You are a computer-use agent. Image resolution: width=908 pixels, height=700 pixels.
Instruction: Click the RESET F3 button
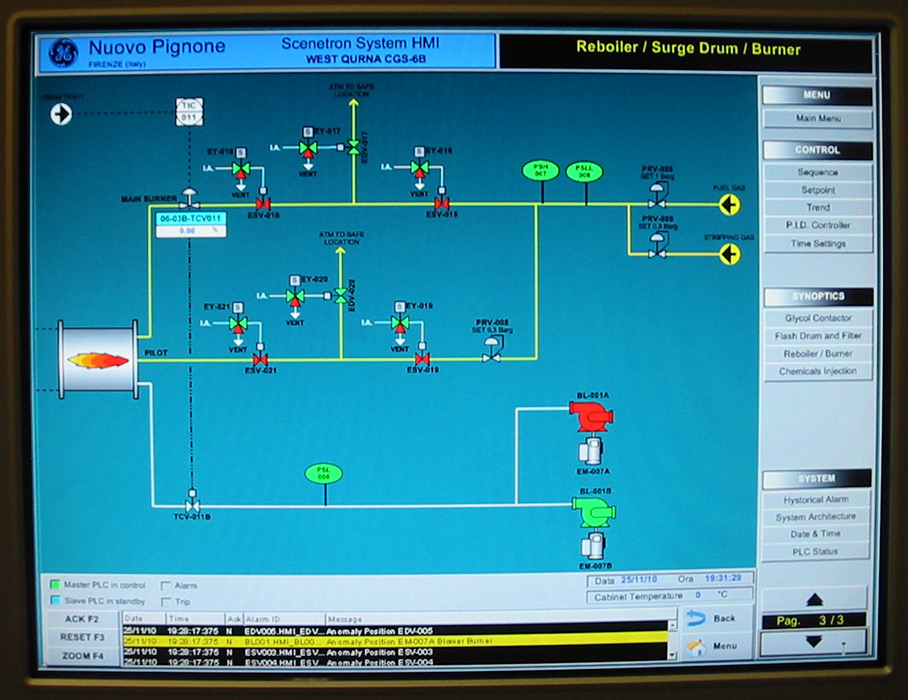(x=82, y=637)
